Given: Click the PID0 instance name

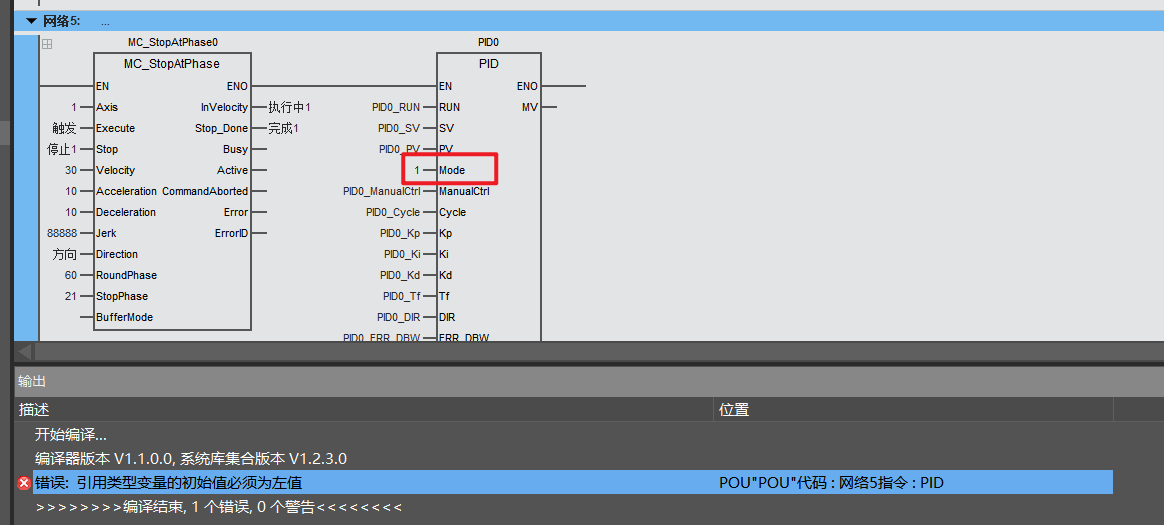Looking at the screenshot, I should (x=488, y=42).
